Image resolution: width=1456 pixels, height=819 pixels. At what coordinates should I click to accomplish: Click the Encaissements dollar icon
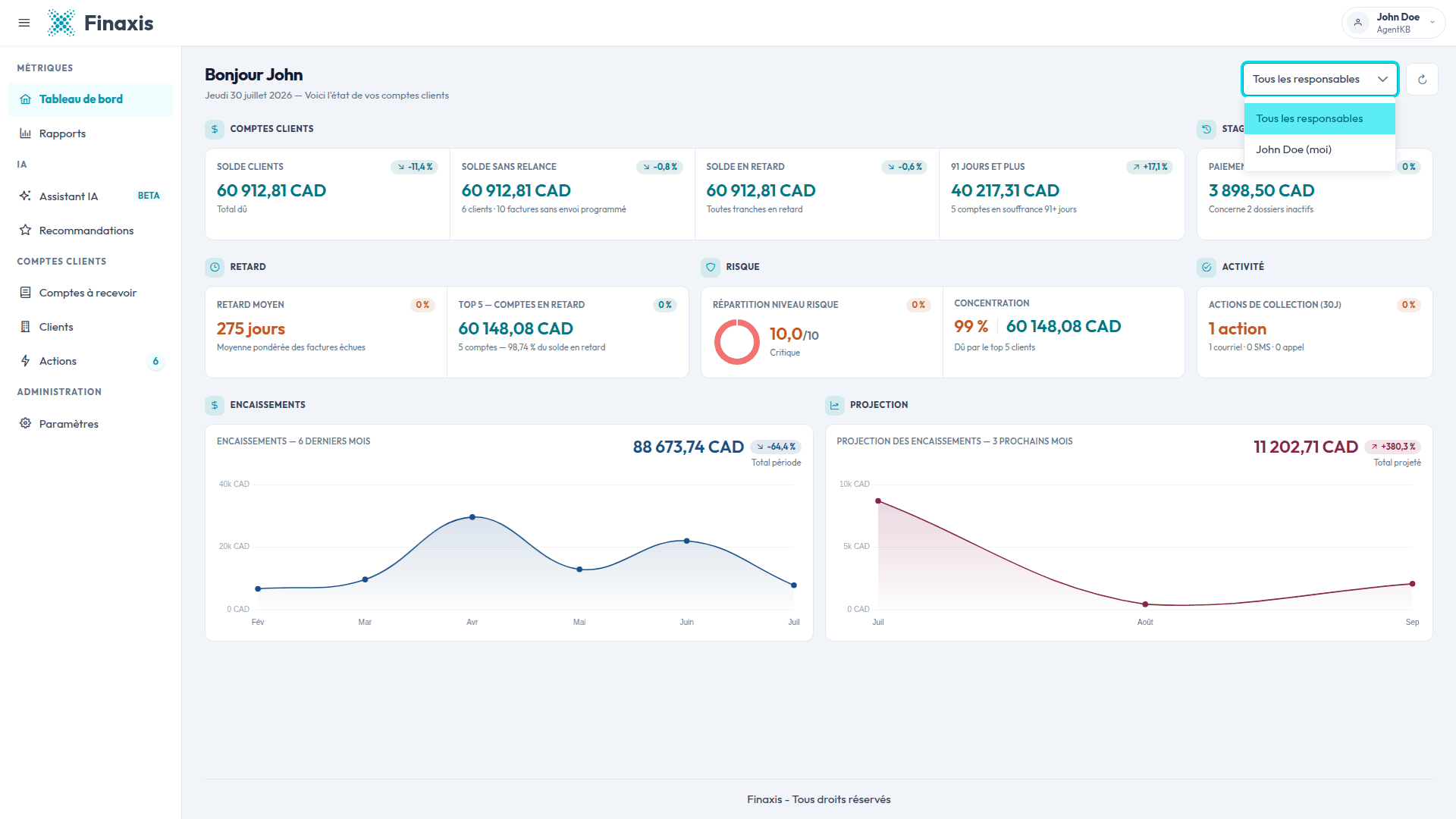click(x=215, y=405)
